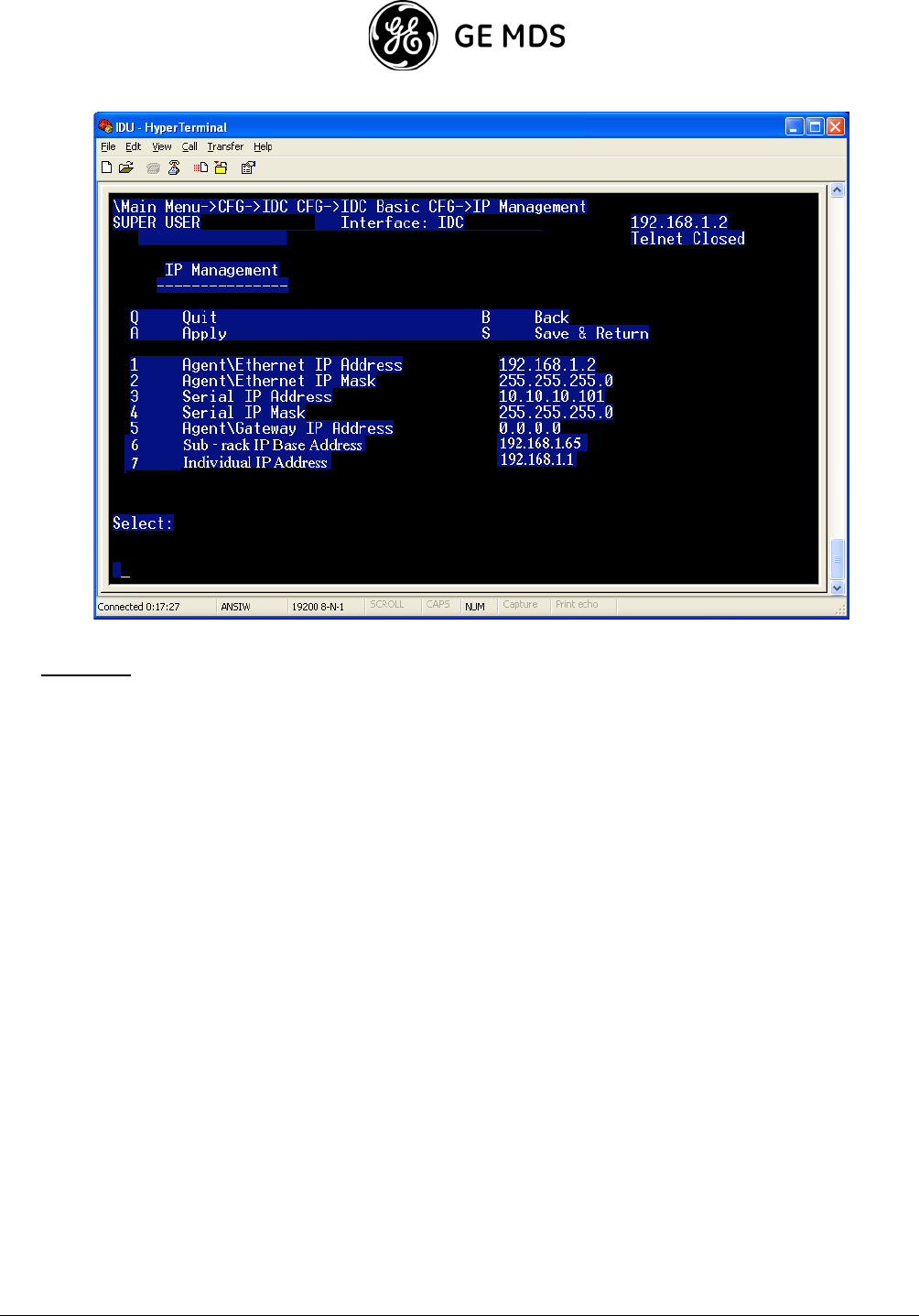Screen dimensions: 919x1316
Task: Click the 'IP Management' heading
Action: (222, 270)
